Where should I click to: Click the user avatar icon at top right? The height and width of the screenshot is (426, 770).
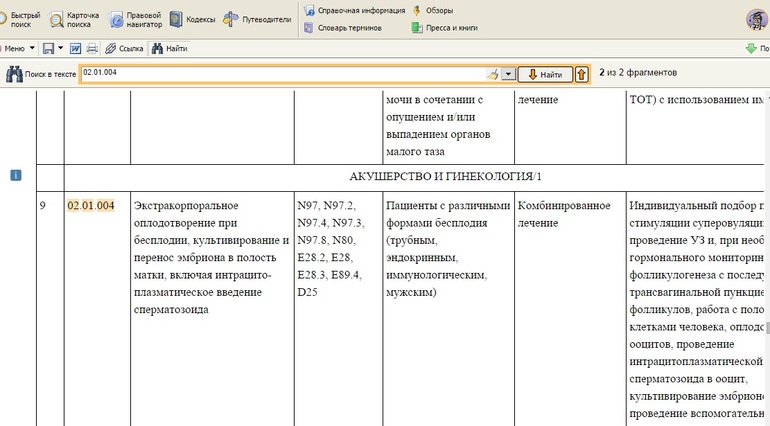[x=757, y=19]
